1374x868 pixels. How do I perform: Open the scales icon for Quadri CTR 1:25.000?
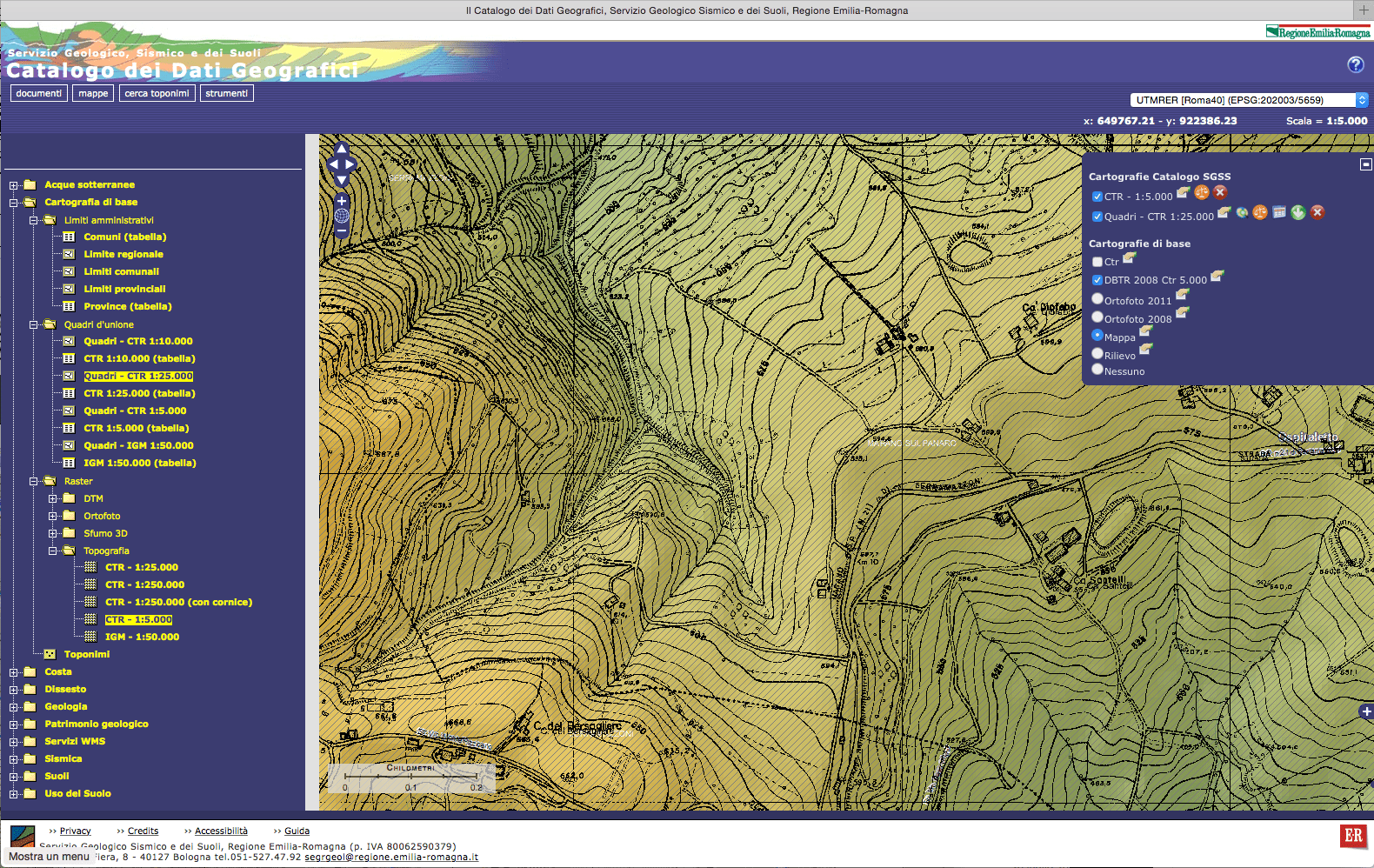(1260, 212)
